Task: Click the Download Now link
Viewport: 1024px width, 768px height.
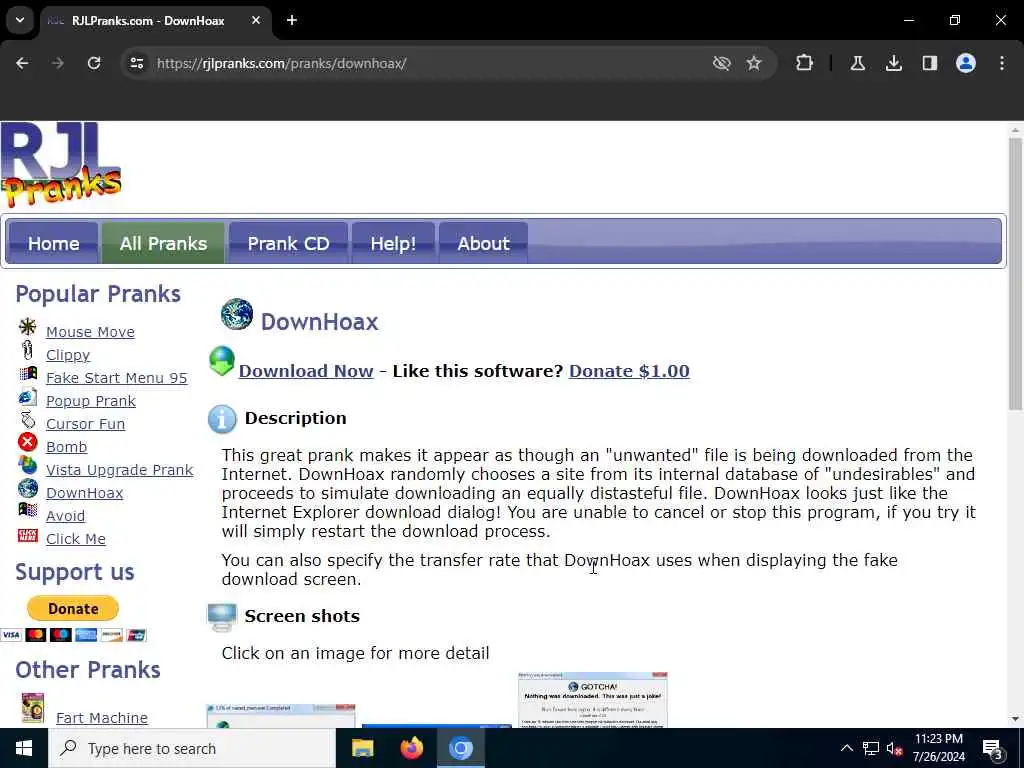Action: pyautogui.click(x=306, y=371)
